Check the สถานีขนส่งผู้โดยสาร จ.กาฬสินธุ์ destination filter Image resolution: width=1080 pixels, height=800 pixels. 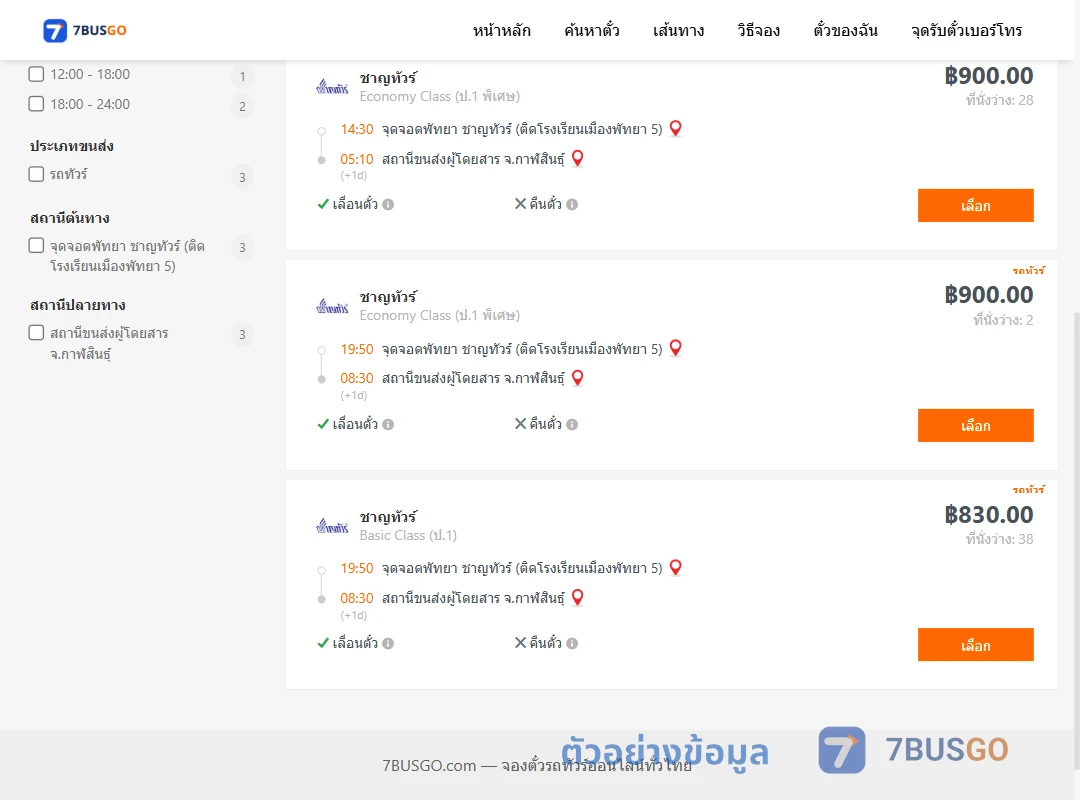coord(37,333)
